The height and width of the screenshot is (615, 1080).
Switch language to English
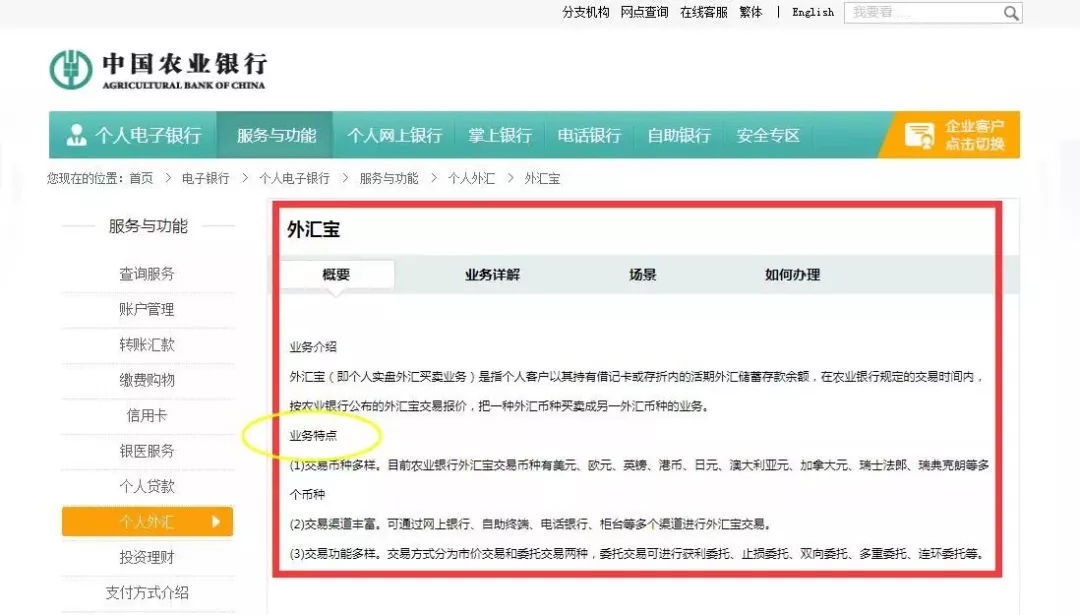pos(812,12)
